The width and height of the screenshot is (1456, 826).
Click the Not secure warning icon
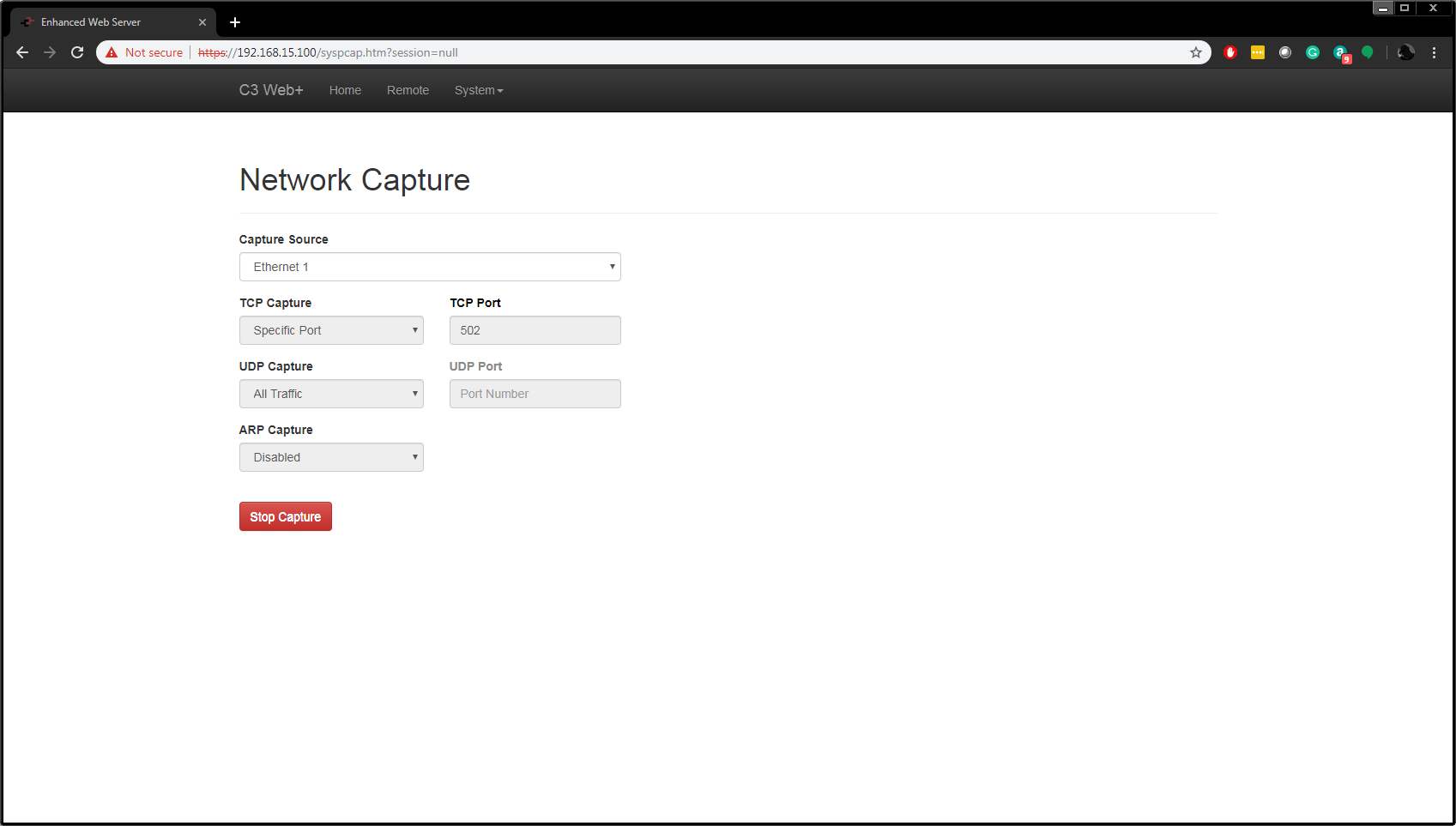coord(112,52)
